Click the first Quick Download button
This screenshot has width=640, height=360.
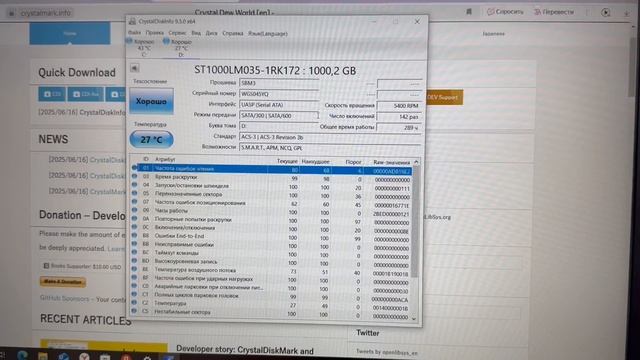click(x=52, y=94)
